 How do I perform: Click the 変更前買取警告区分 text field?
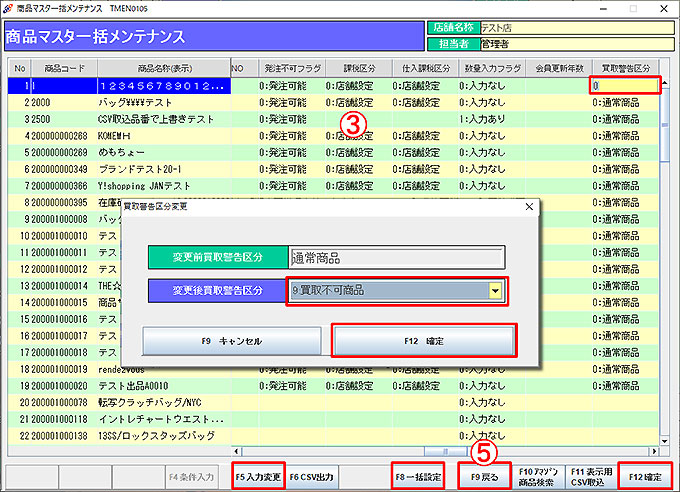[x=396, y=257]
